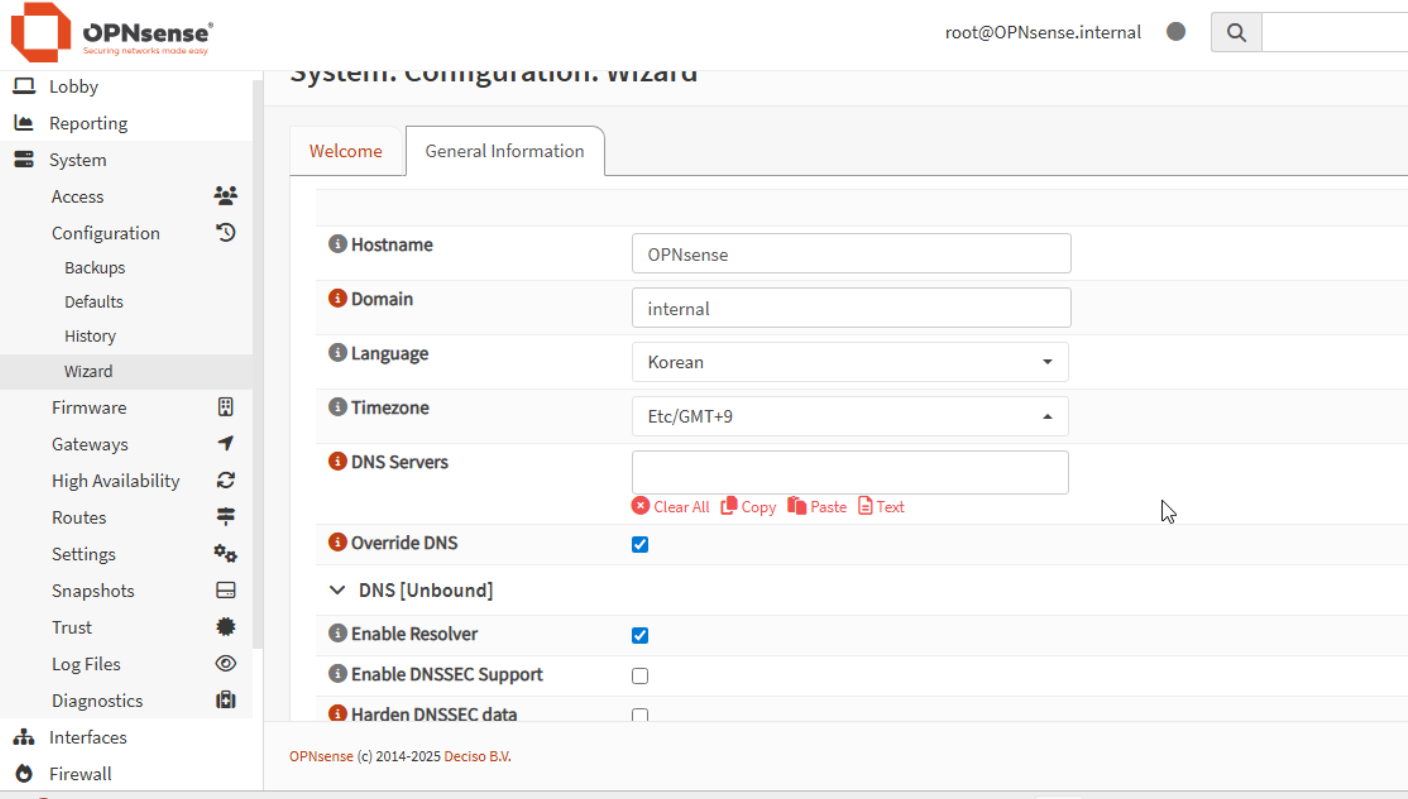
Task: Click the Log Files eye icon
Action: coord(226,663)
